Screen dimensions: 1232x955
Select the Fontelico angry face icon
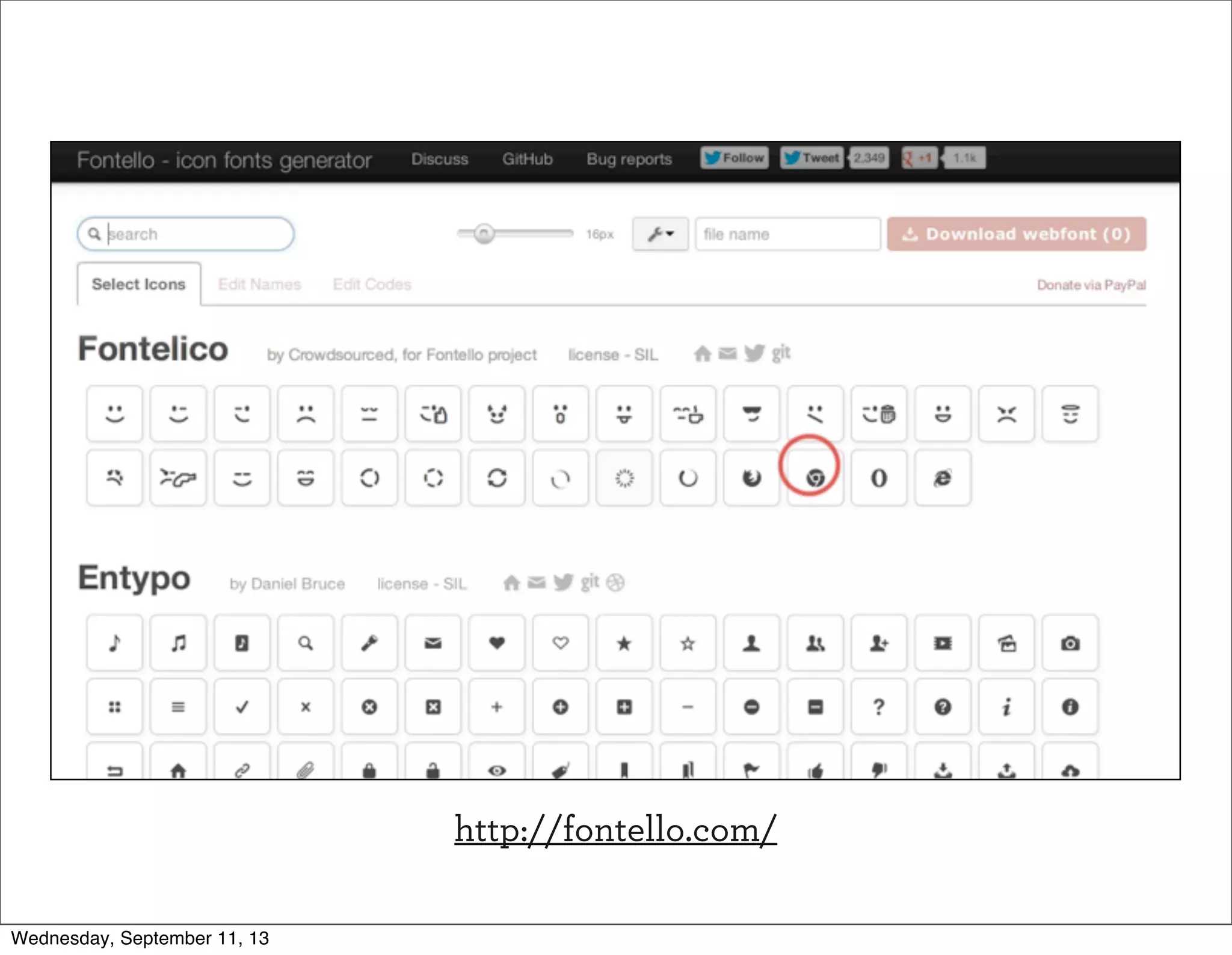click(x=1006, y=414)
